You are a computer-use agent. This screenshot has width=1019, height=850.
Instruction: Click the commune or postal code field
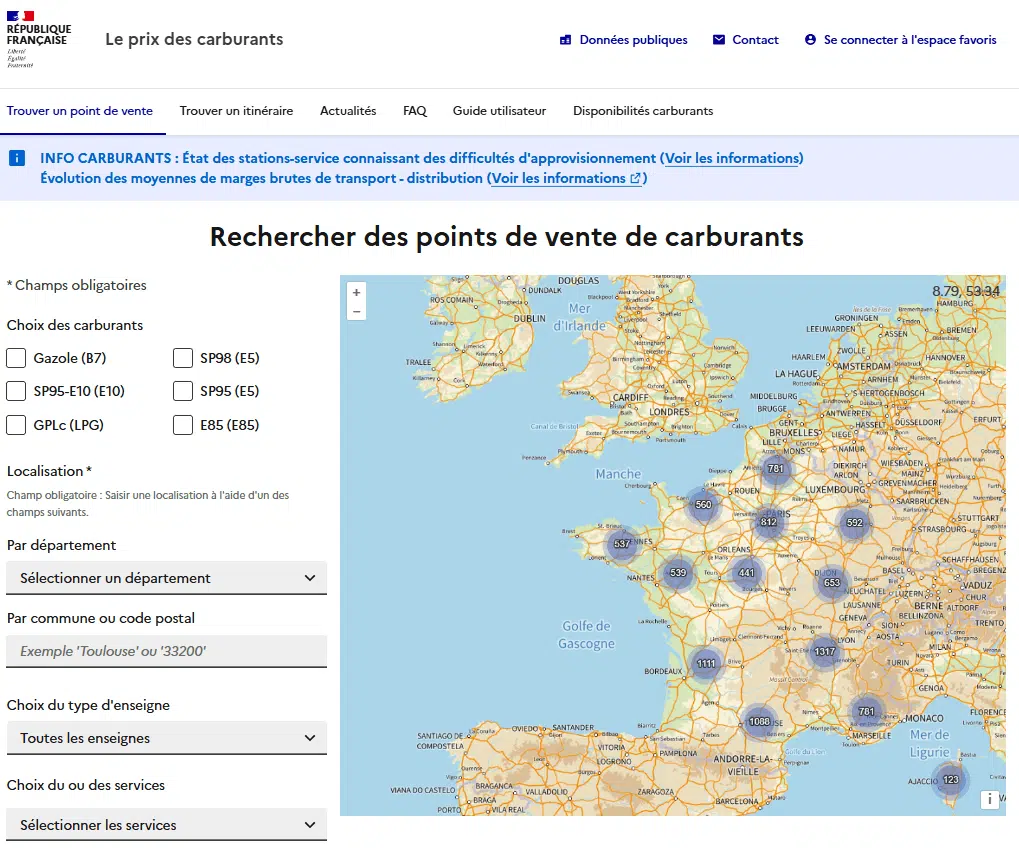166,651
